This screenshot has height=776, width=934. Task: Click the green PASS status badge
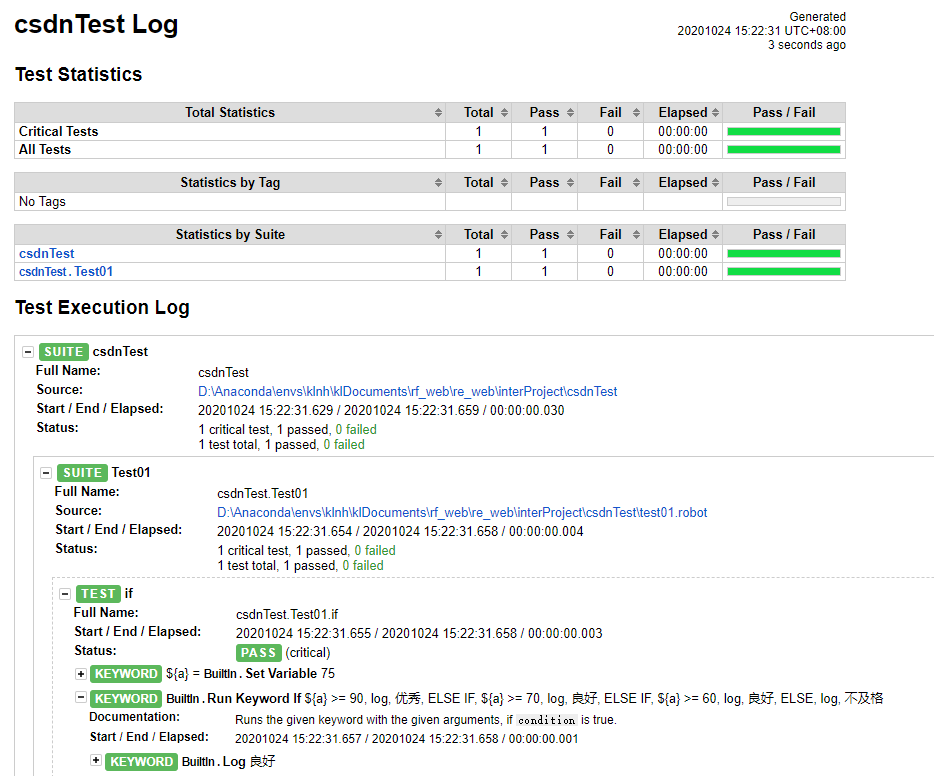[259, 653]
